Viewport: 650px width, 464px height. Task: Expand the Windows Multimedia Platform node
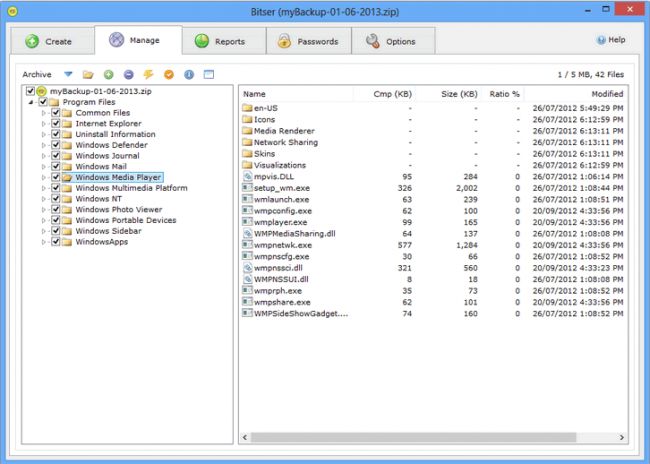[x=44, y=188]
